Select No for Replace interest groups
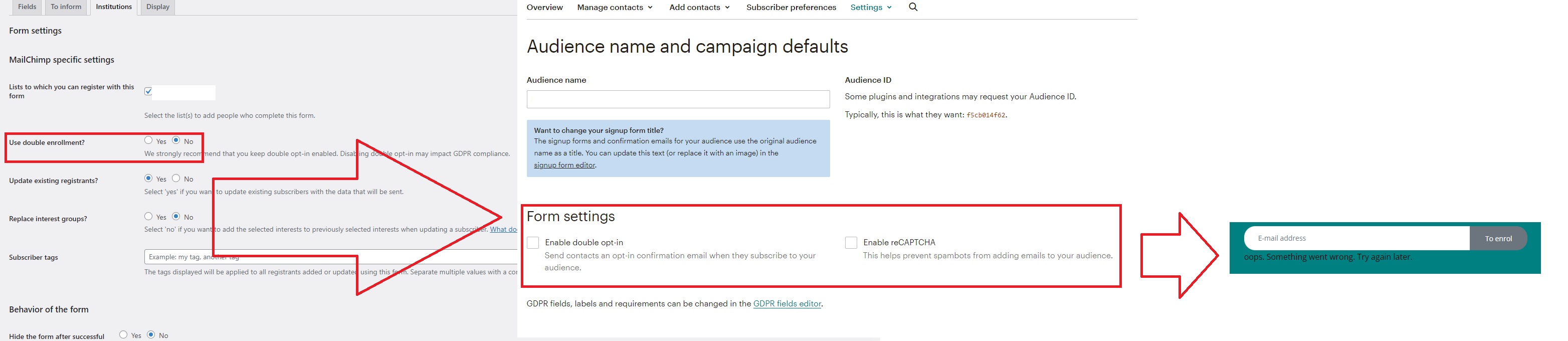The width and height of the screenshot is (1568, 341). (176, 216)
